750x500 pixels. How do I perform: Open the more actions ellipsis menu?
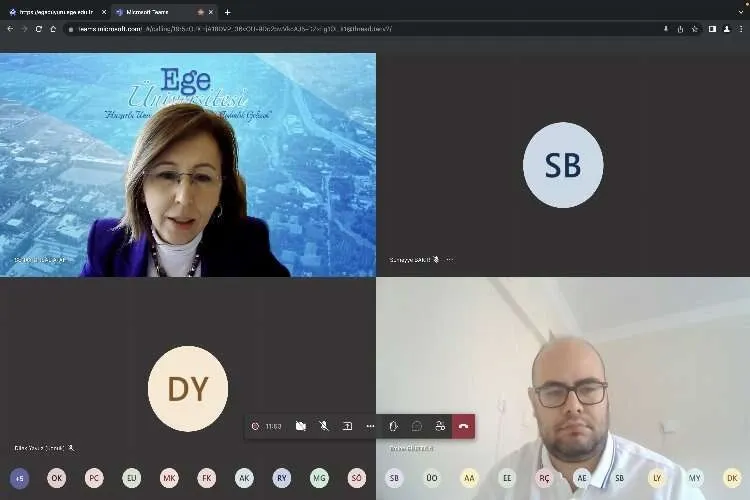click(x=370, y=426)
